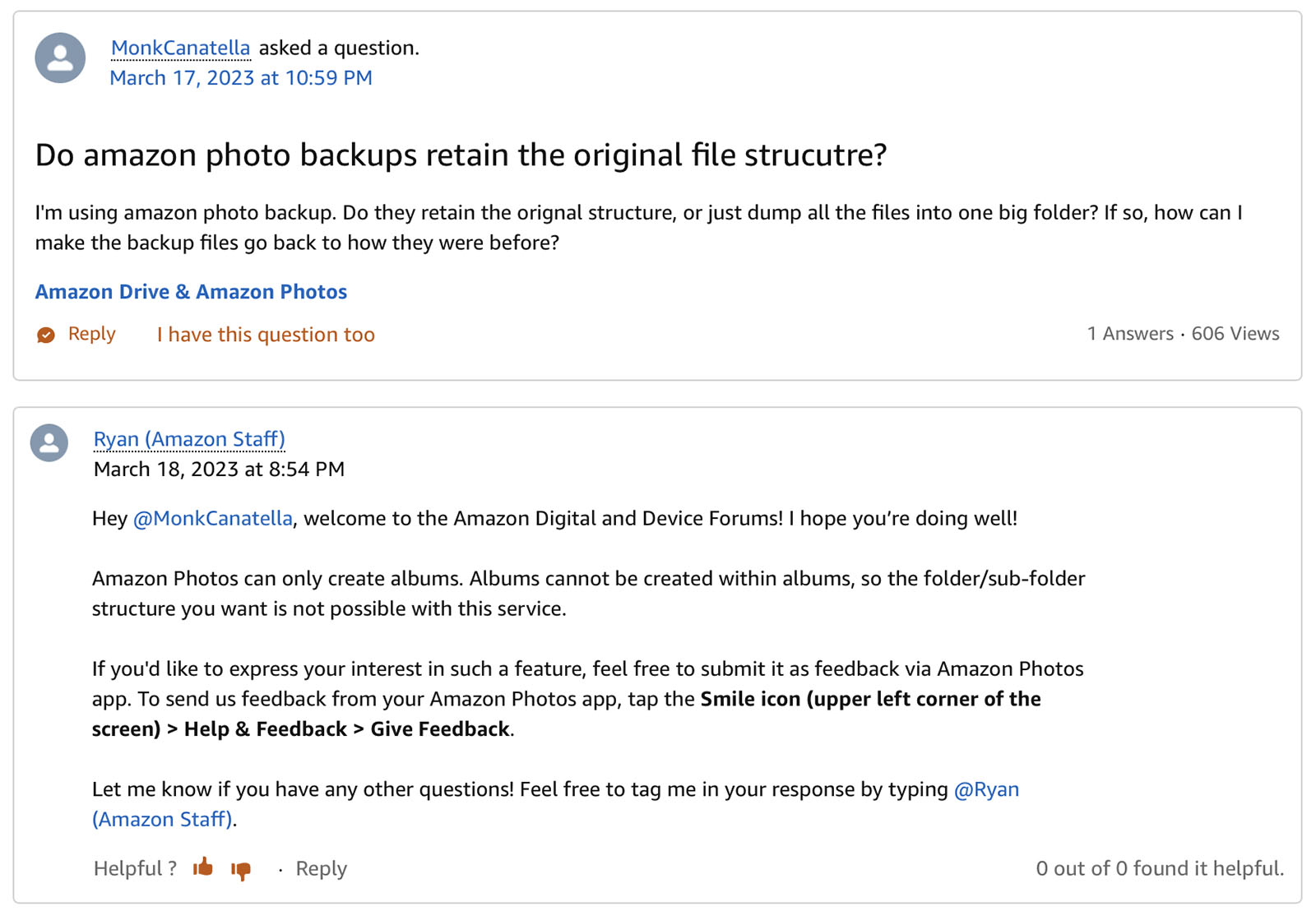The width and height of the screenshot is (1316, 911).
Task: Open the question author's avatar image
Action: [59, 58]
